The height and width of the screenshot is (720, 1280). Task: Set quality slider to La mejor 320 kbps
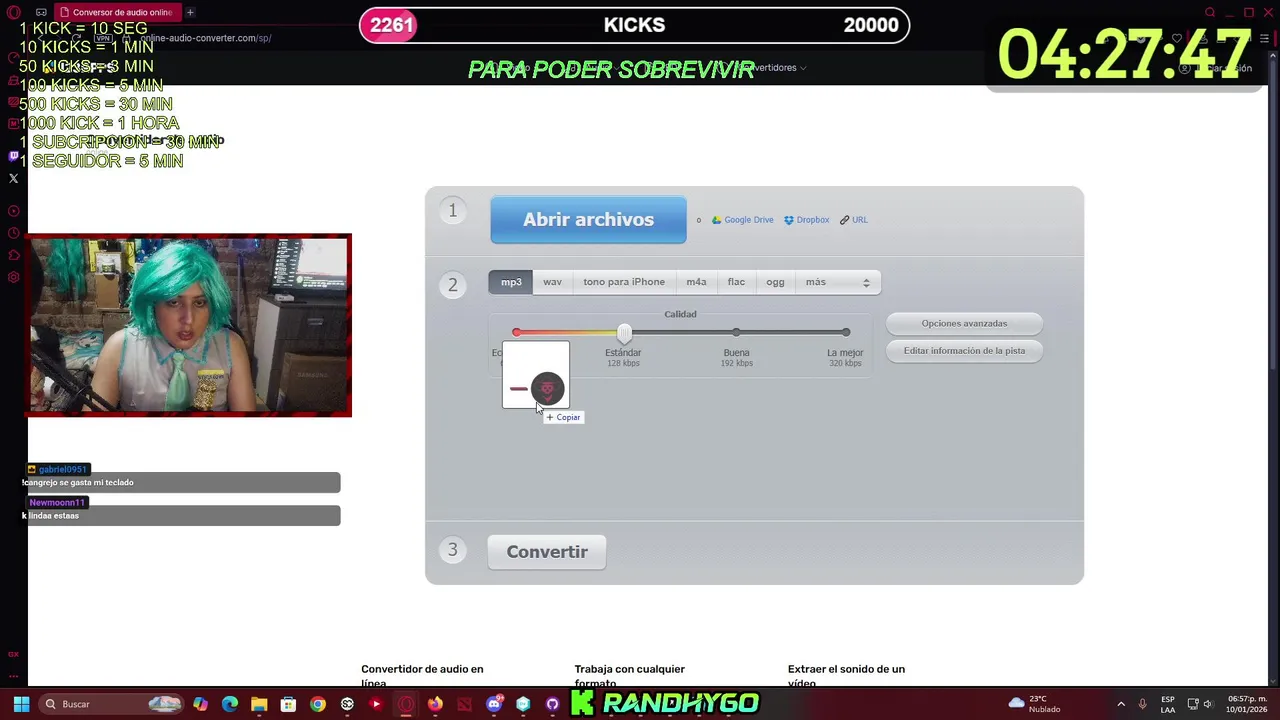point(846,332)
